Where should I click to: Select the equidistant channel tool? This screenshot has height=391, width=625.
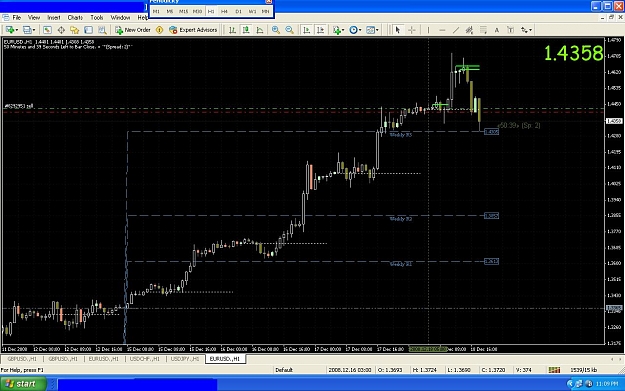tap(470, 30)
